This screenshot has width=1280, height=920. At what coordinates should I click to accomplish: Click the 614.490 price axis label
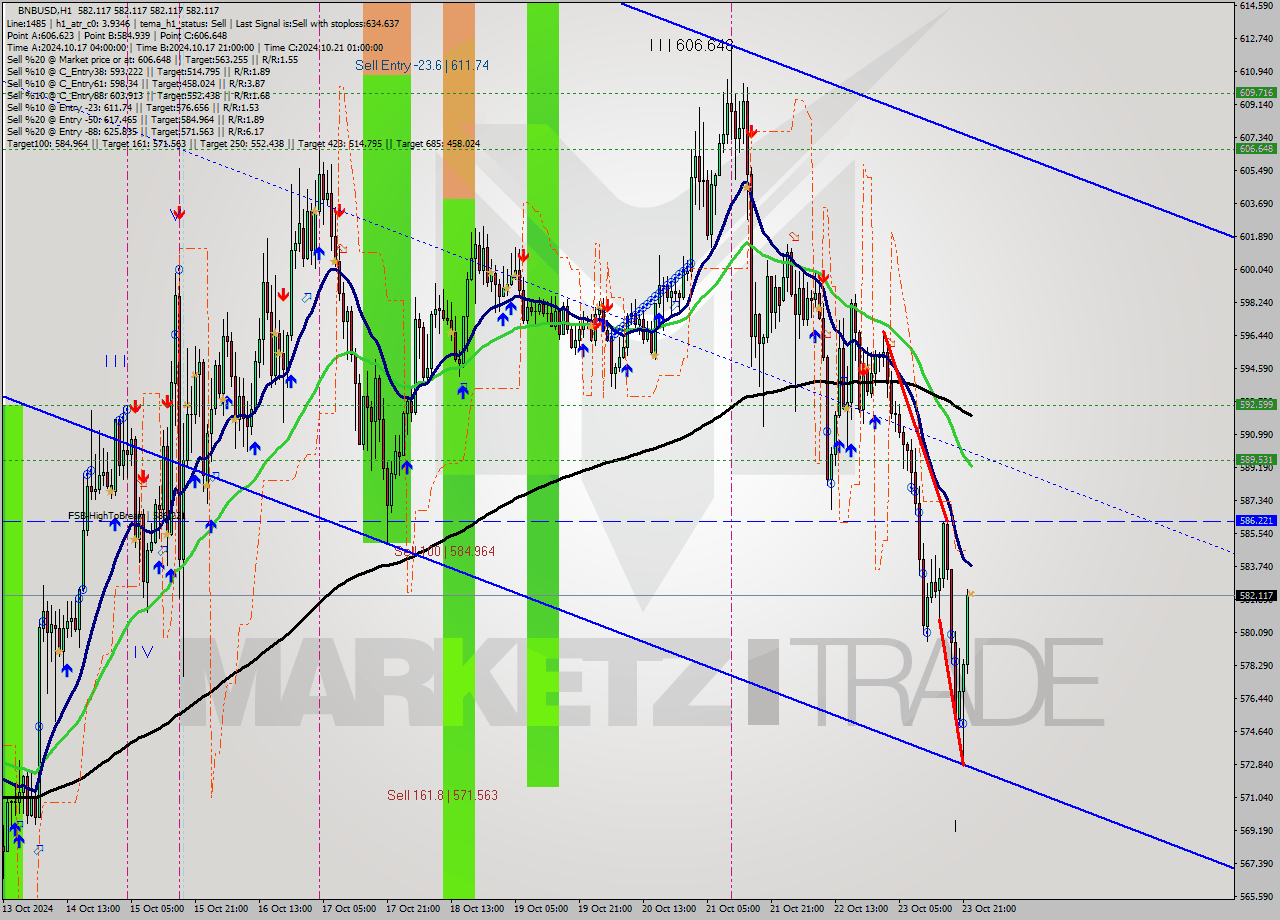tap(1256, 5)
